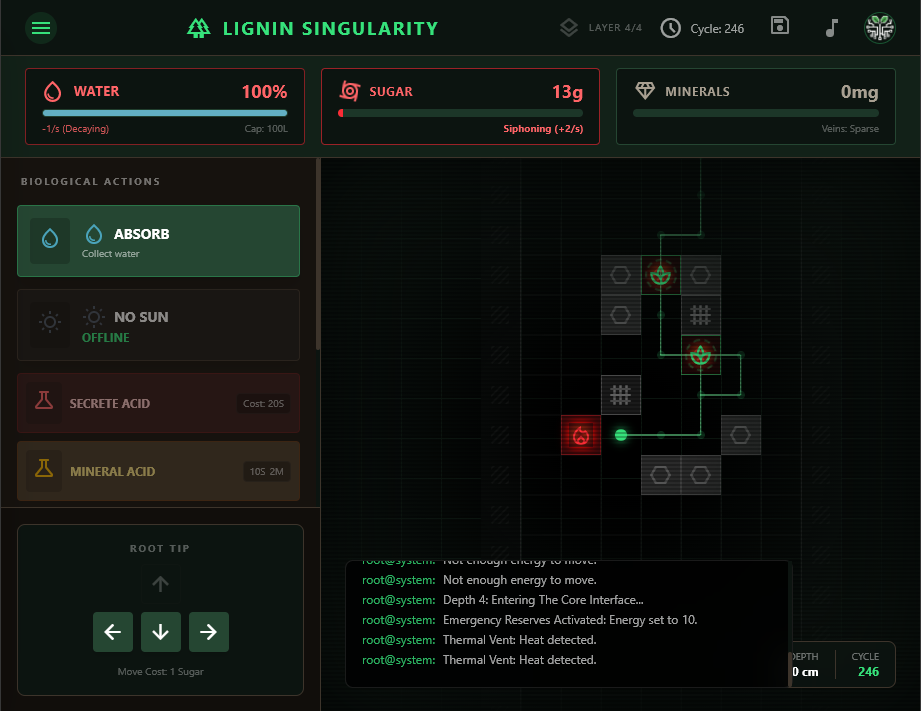Click the minerals diamond icon
The width and height of the screenshot is (921, 711).
point(645,90)
